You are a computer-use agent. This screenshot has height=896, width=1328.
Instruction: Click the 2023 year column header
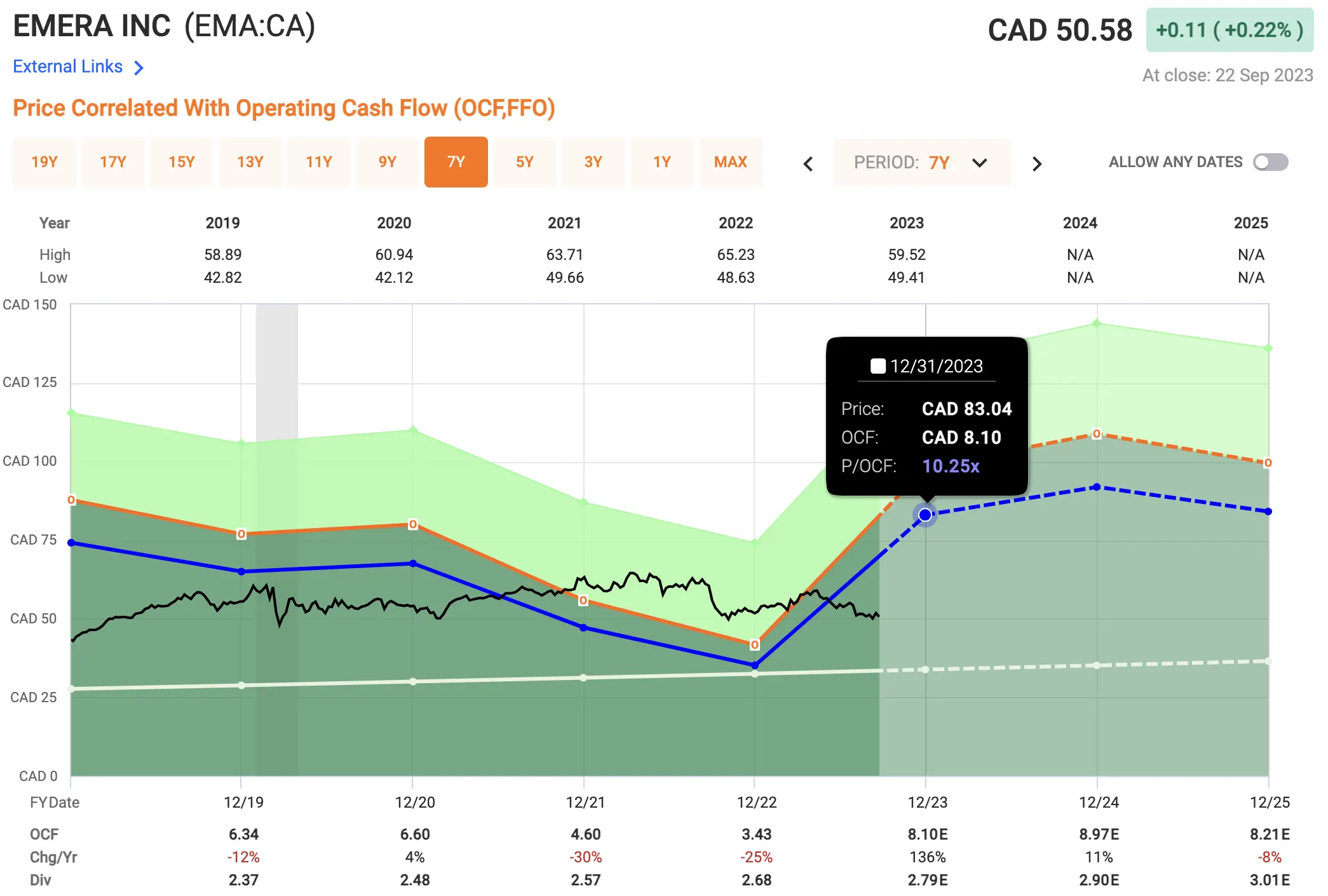pos(907,223)
